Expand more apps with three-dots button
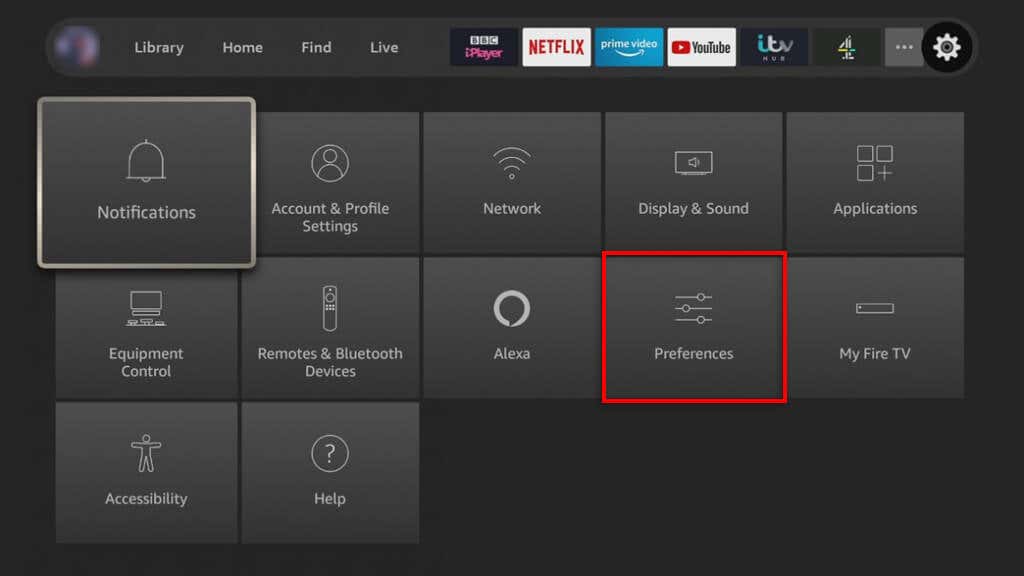This screenshot has width=1024, height=576. coord(904,47)
